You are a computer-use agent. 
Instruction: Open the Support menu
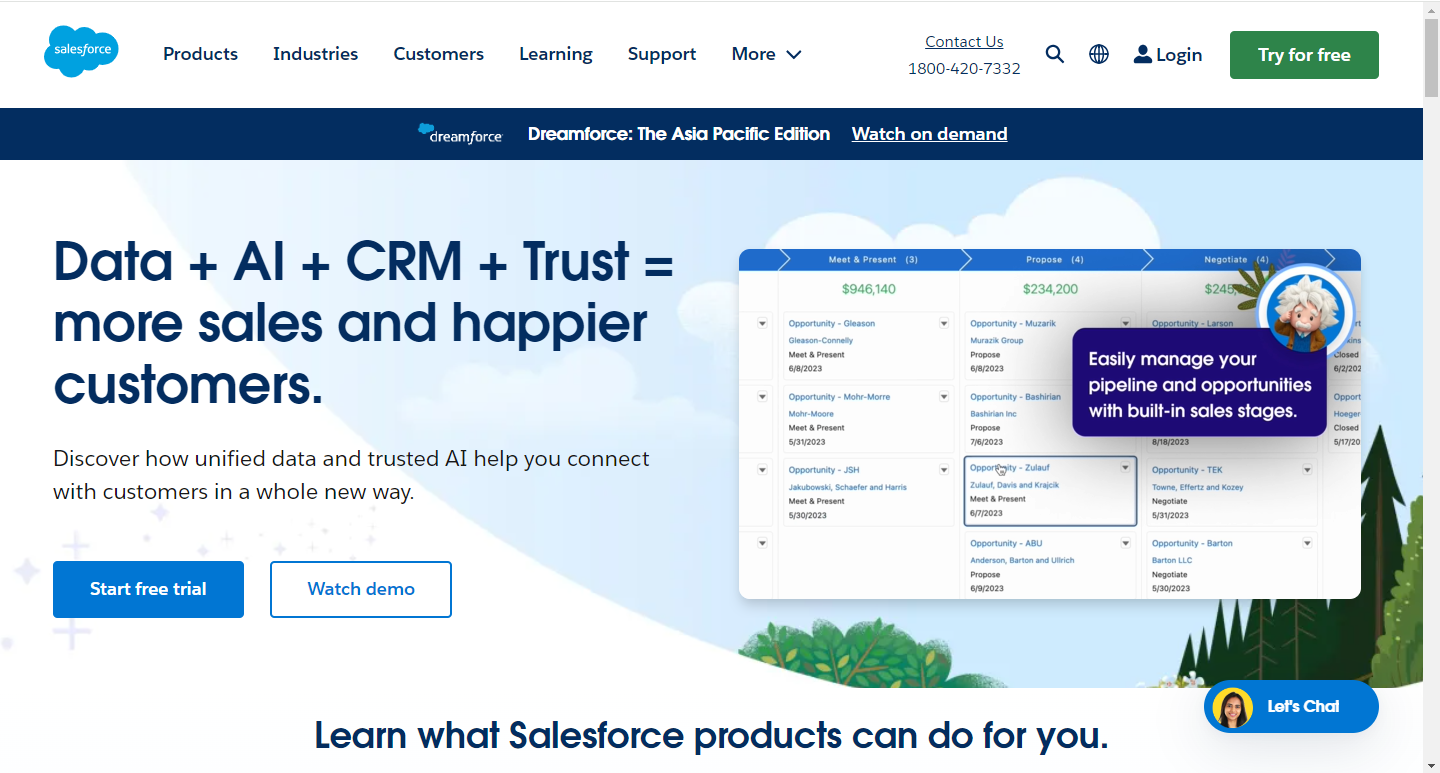tap(662, 54)
